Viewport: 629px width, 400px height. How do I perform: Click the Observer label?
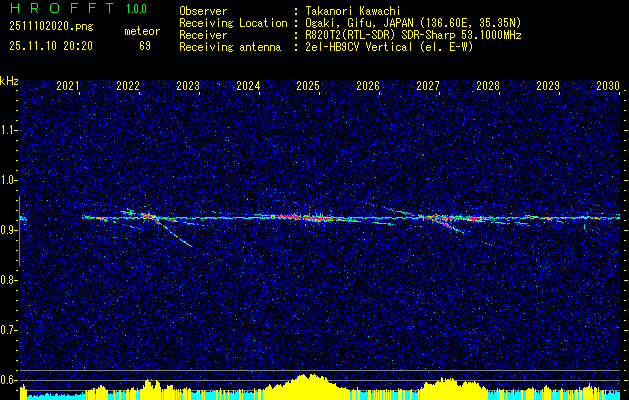[x=203, y=11]
